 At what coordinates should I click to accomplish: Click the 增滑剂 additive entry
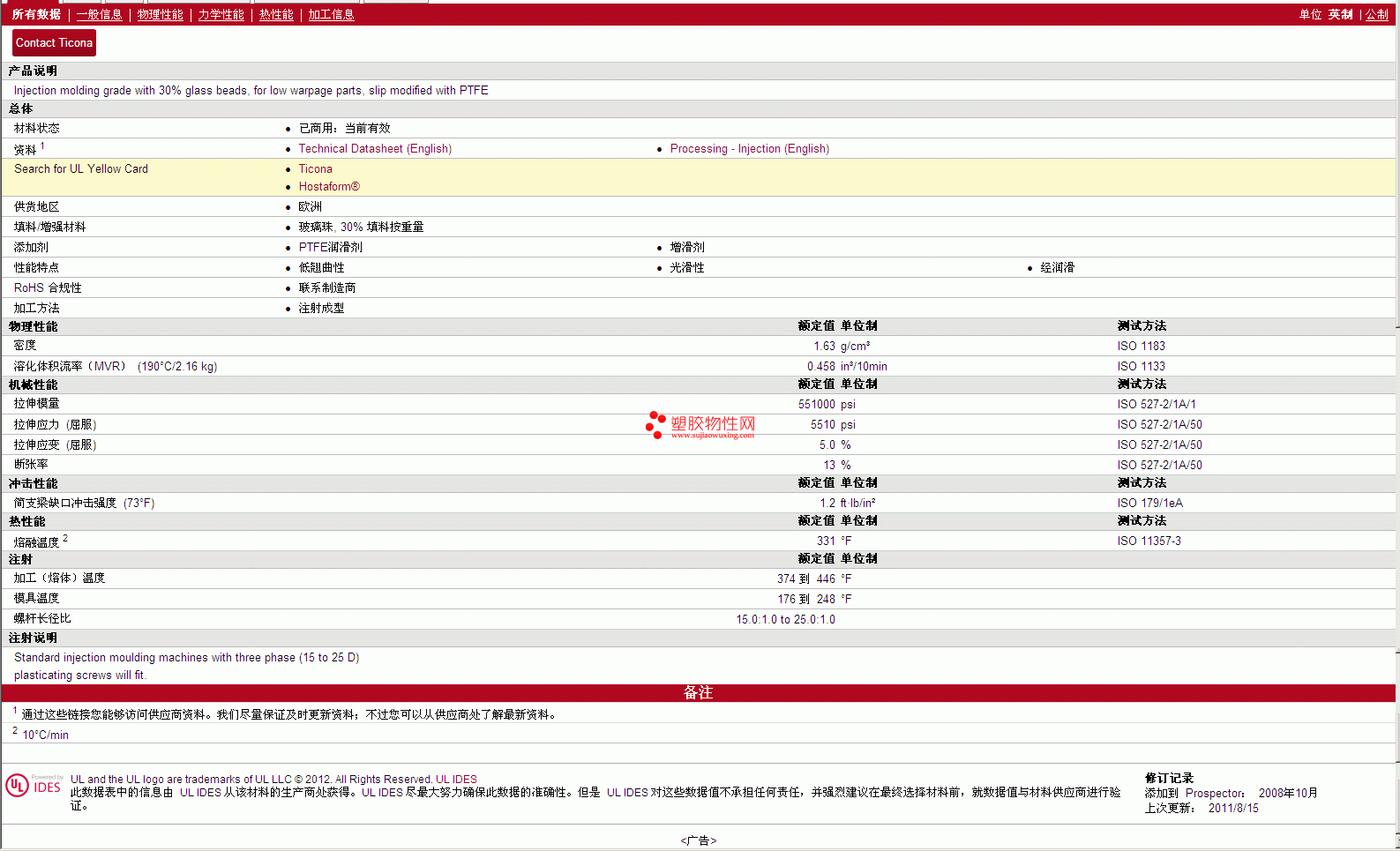coord(687,247)
